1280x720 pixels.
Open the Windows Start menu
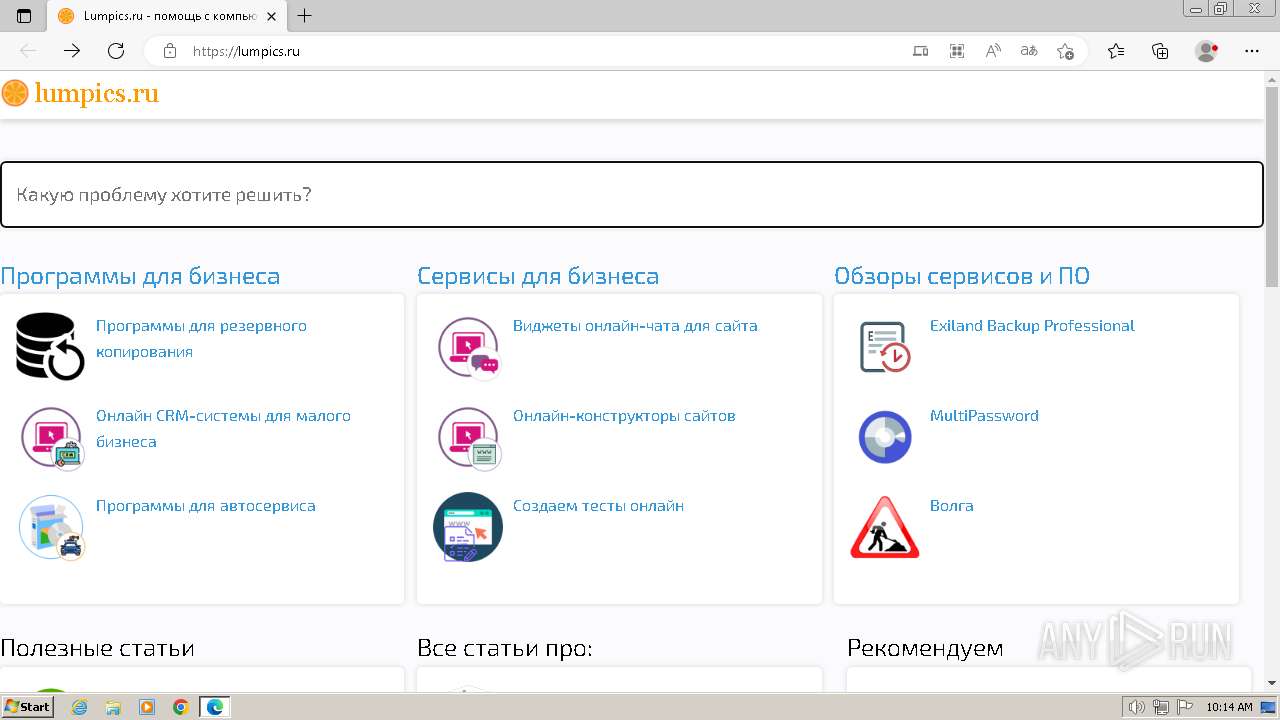point(27,707)
